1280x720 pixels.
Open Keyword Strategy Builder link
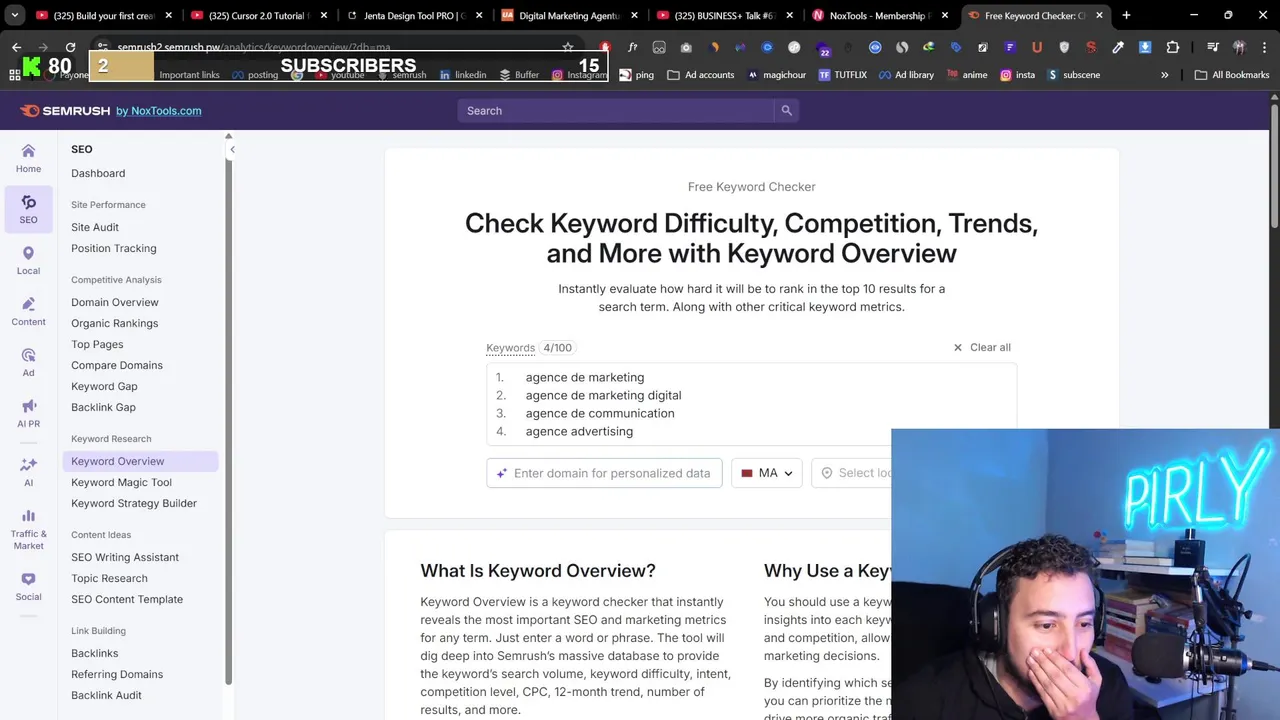(x=134, y=503)
